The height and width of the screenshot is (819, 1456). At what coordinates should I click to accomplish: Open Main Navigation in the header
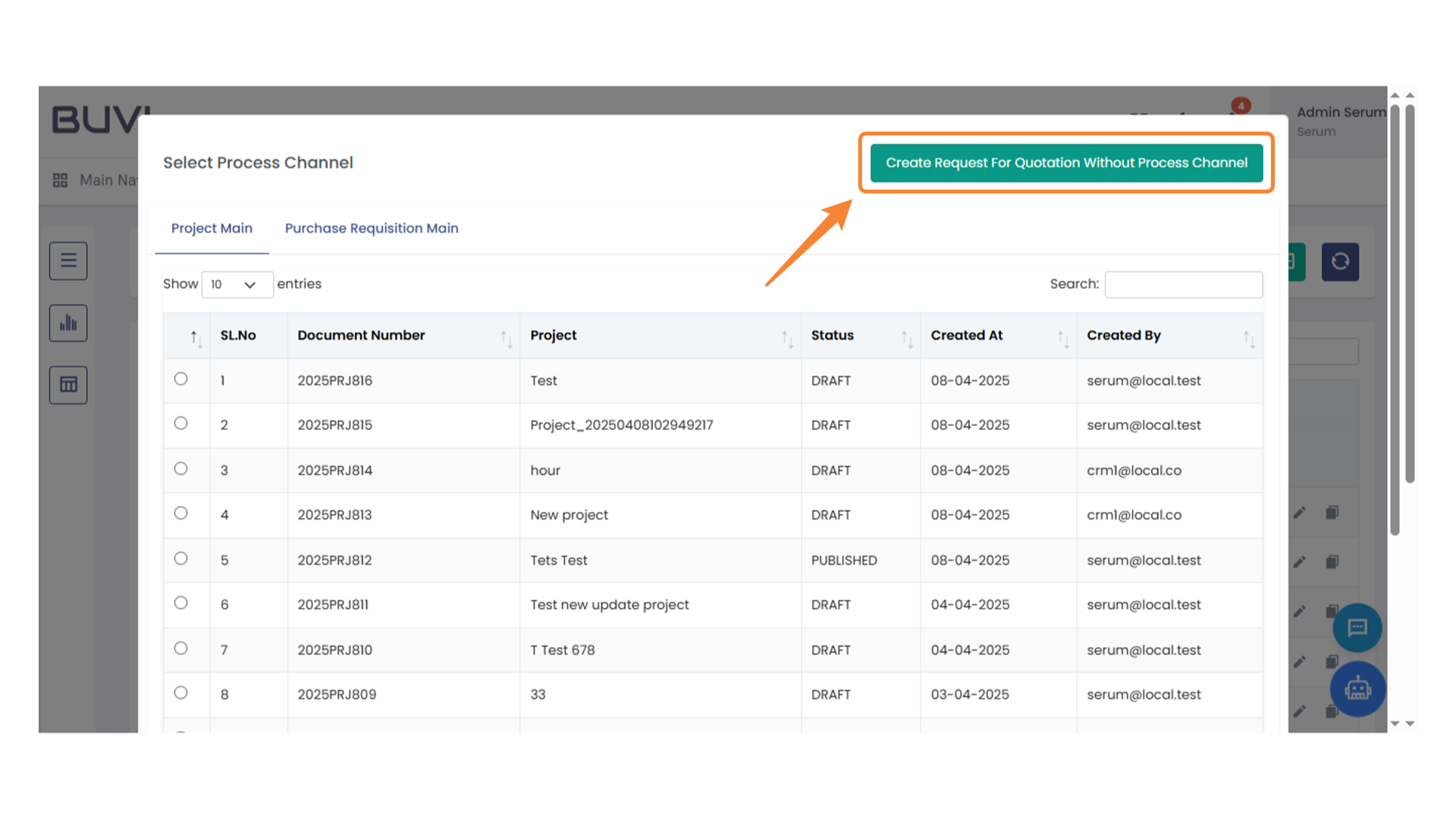click(99, 180)
